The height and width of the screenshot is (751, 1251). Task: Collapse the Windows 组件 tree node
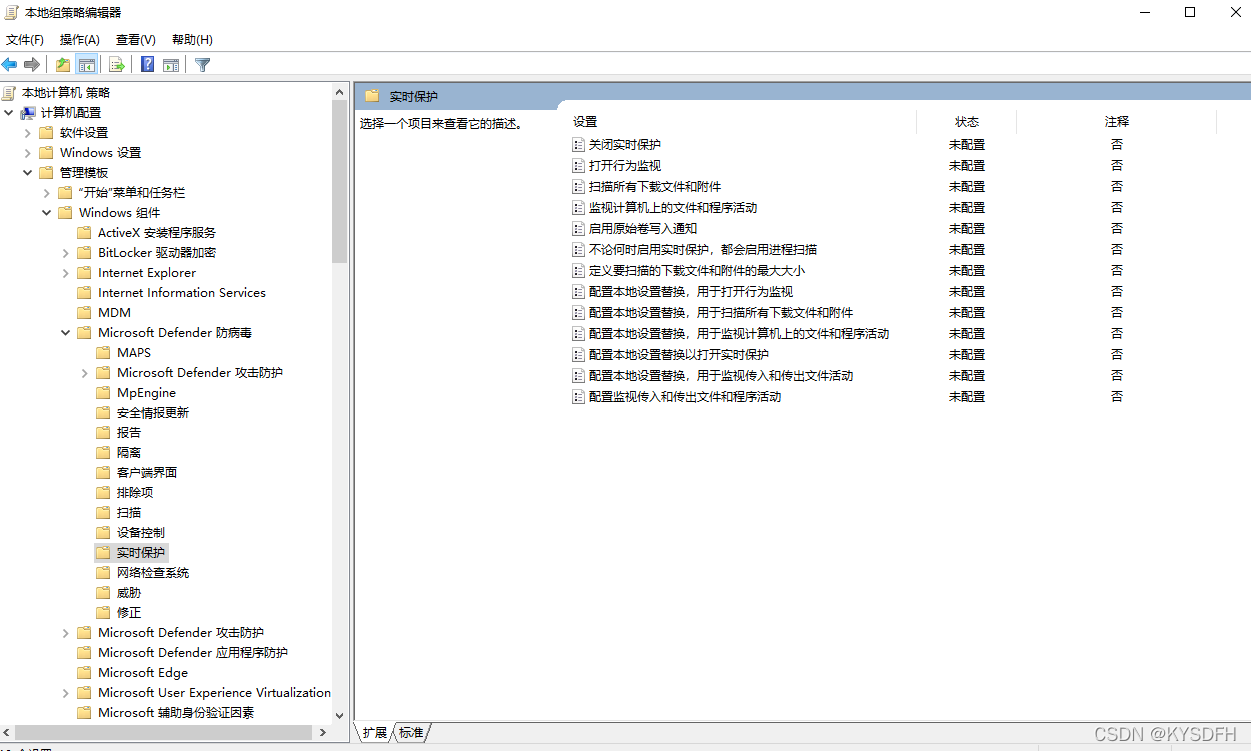coord(47,213)
